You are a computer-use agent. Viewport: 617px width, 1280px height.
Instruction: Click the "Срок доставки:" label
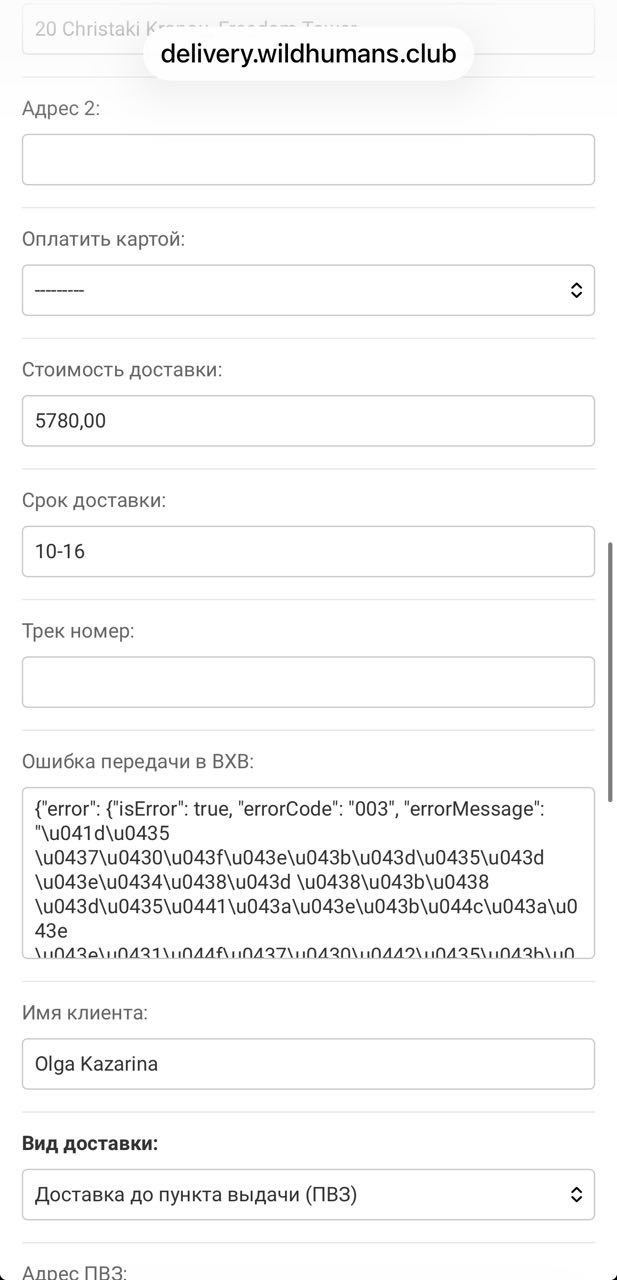(94, 500)
